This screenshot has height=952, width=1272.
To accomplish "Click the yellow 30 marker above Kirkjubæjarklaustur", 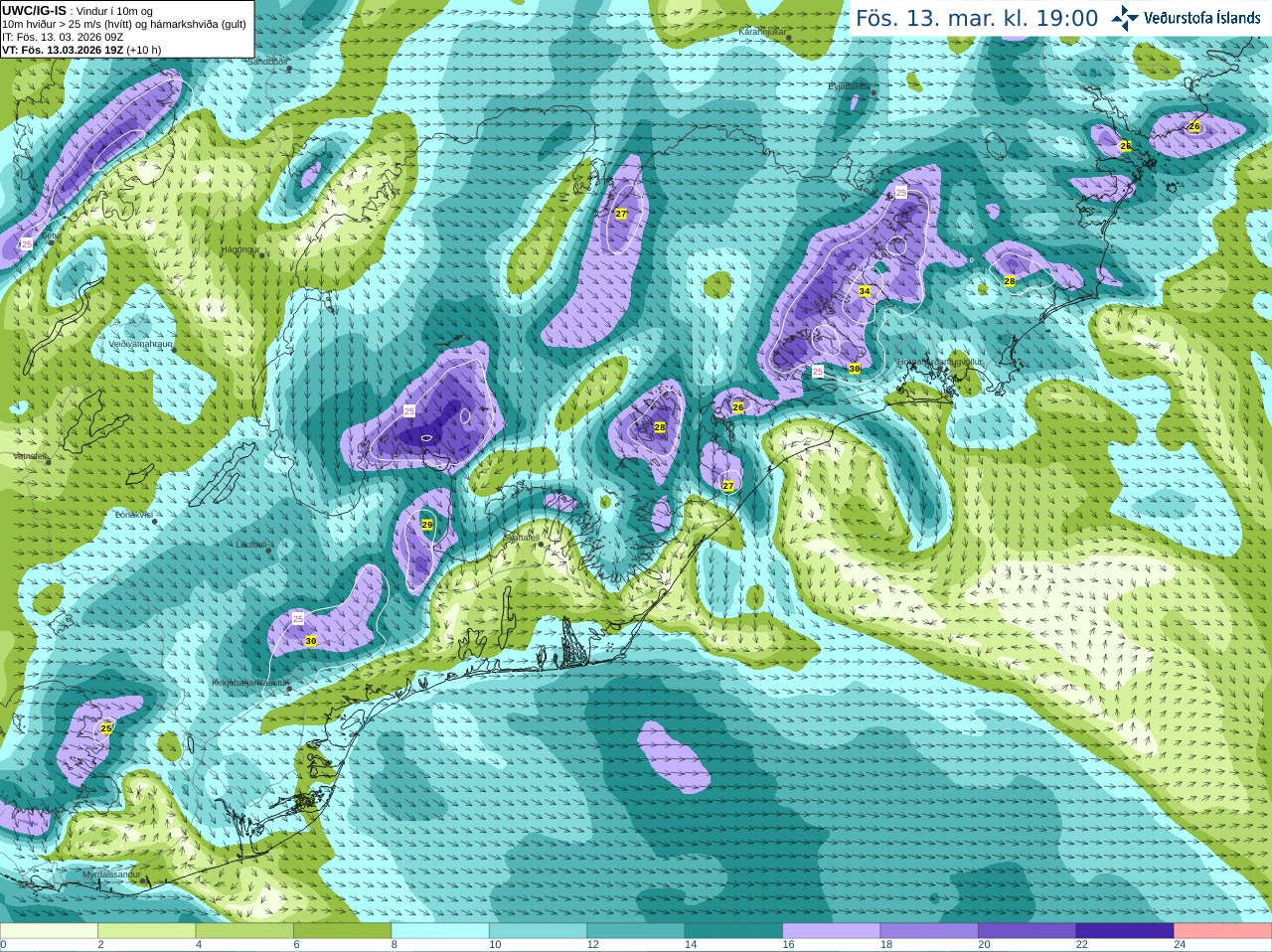I will click(311, 641).
